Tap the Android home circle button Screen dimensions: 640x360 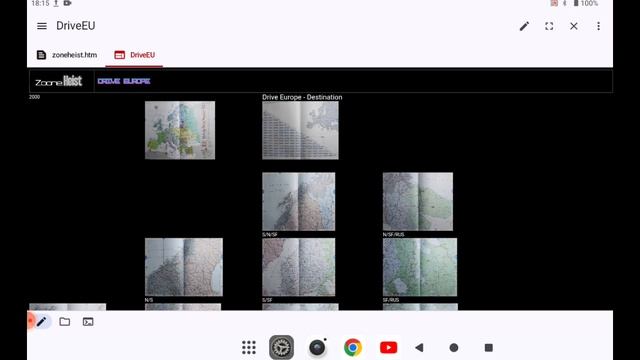click(x=453, y=348)
